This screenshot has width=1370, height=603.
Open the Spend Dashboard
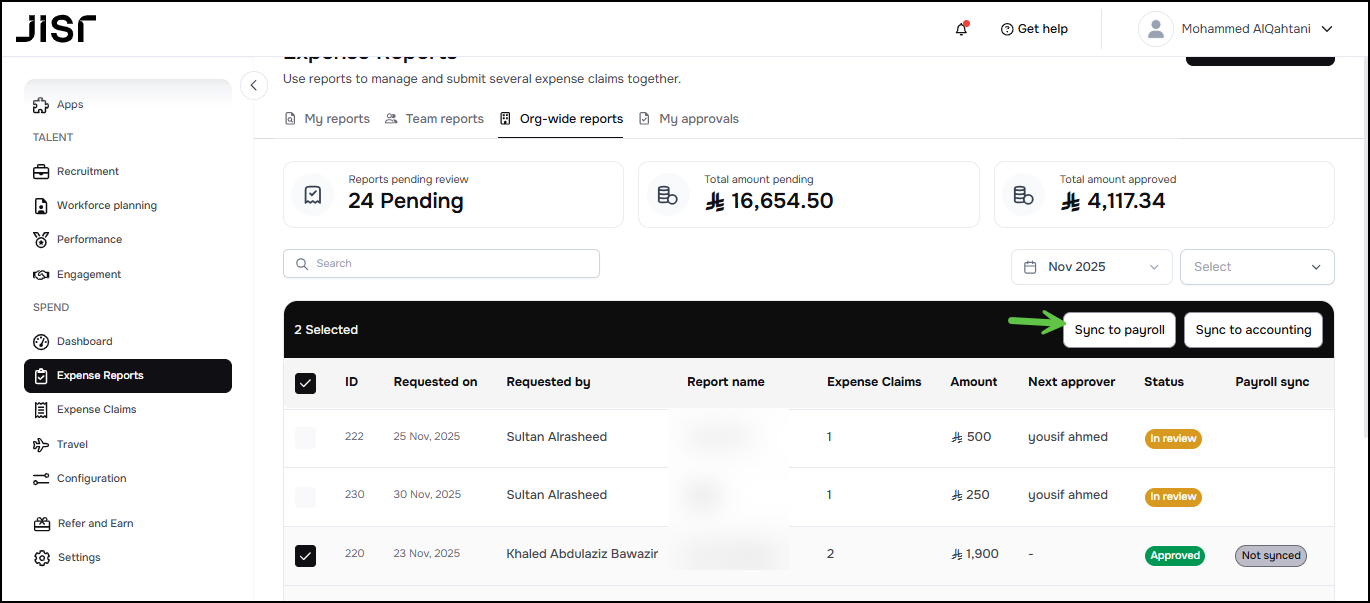84,341
